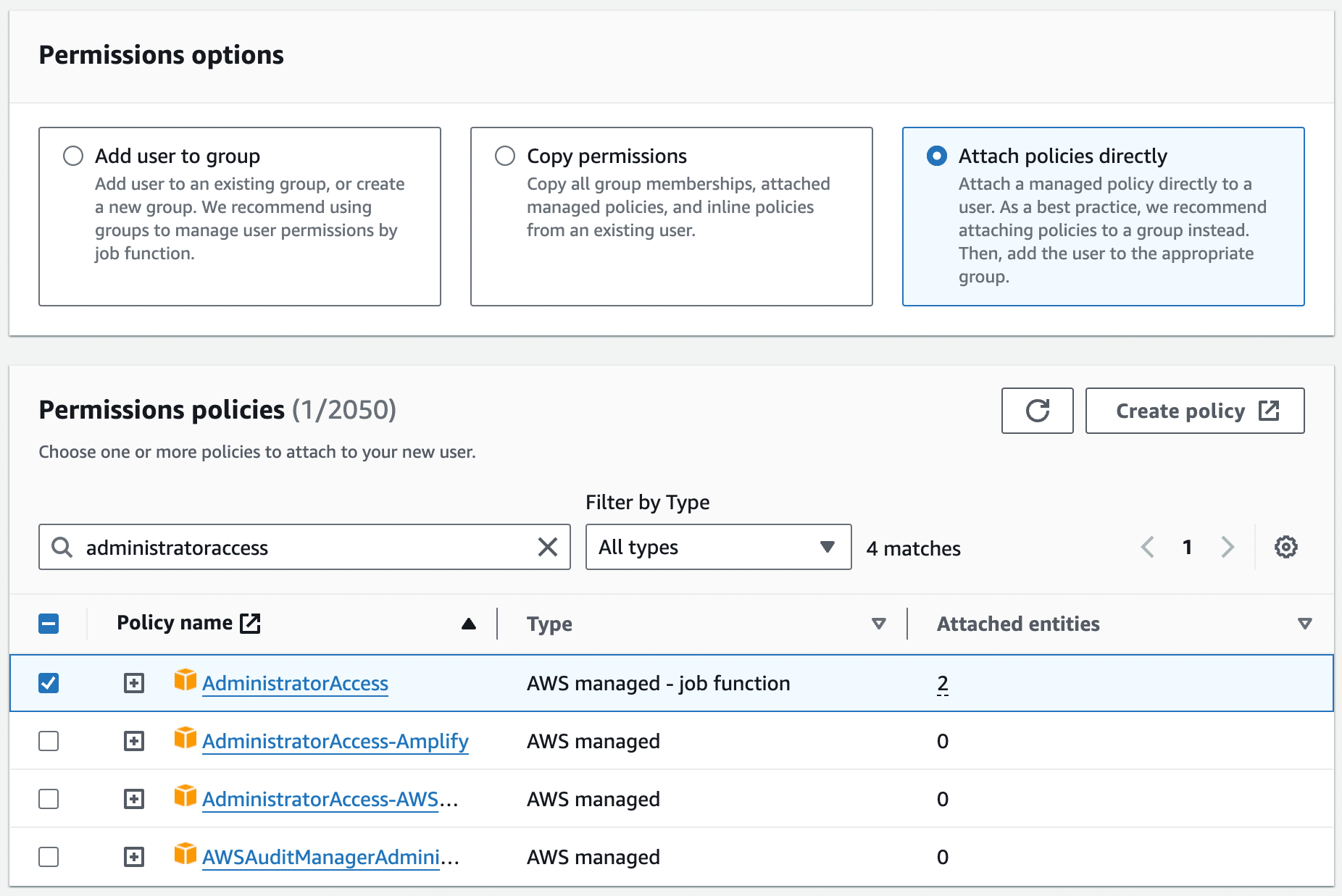Uncheck the AdministratorAccess policy checkbox

pyautogui.click(x=49, y=683)
